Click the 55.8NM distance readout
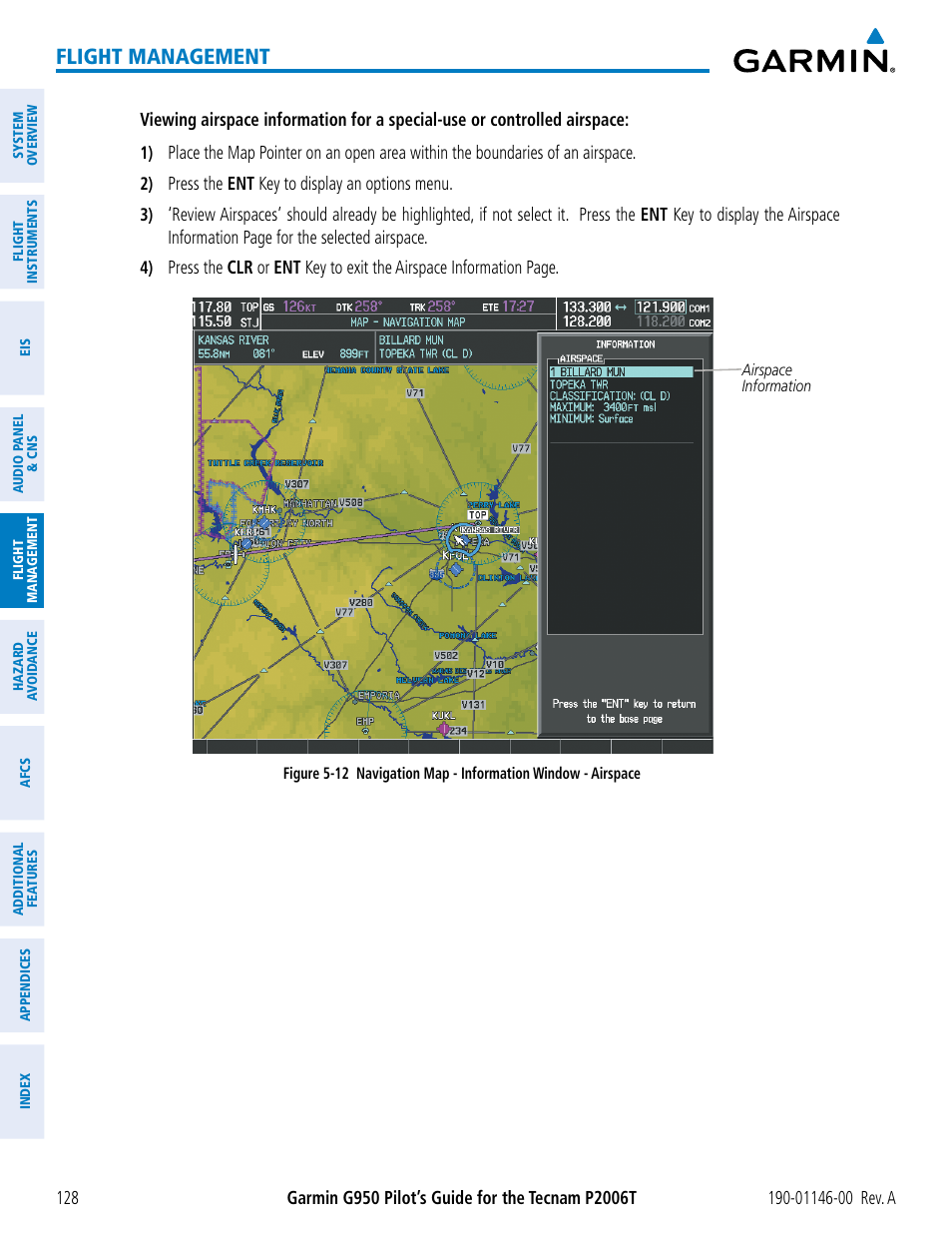 [214, 353]
